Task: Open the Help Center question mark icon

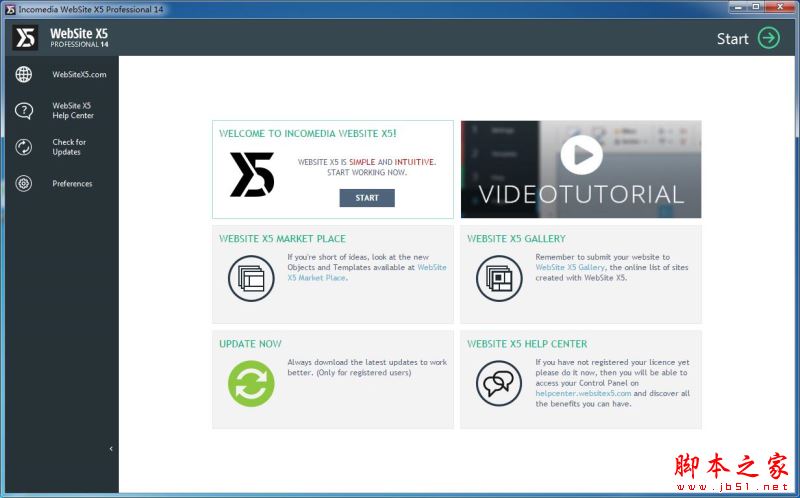Action: [24, 110]
